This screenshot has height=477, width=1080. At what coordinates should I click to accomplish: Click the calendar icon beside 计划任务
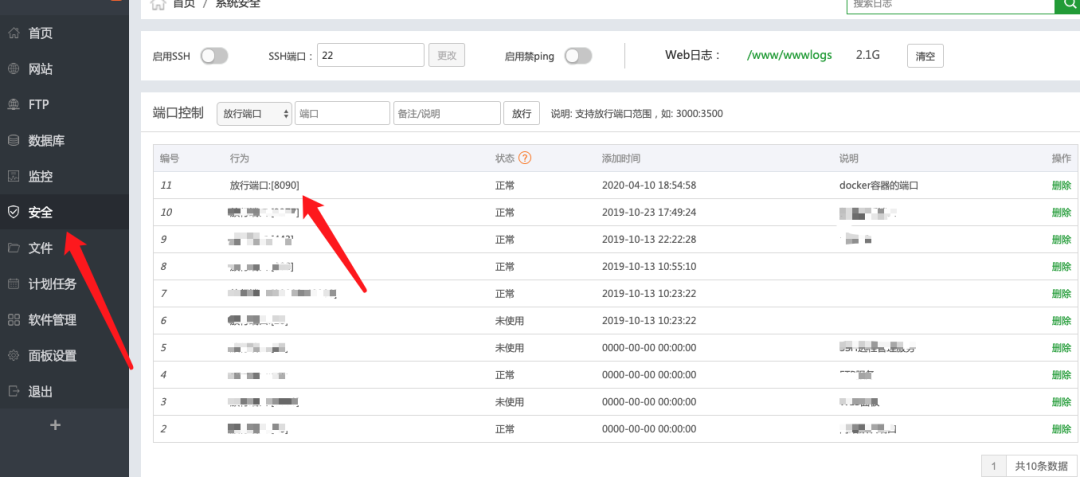[x=13, y=284]
